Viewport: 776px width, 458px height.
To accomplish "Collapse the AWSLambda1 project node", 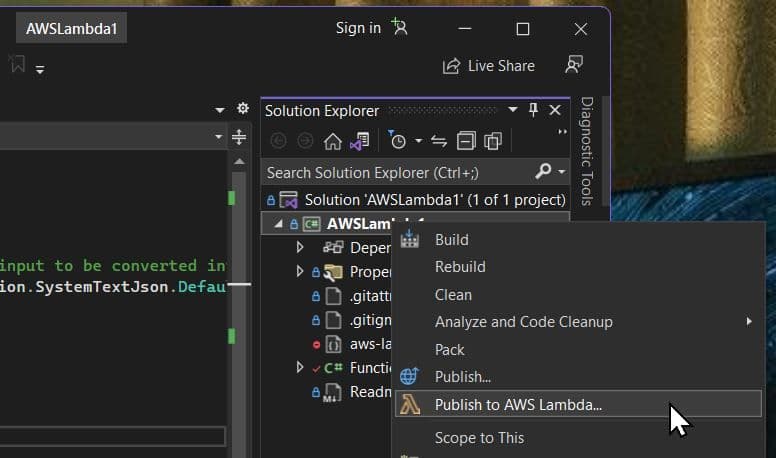I will click(x=279, y=224).
